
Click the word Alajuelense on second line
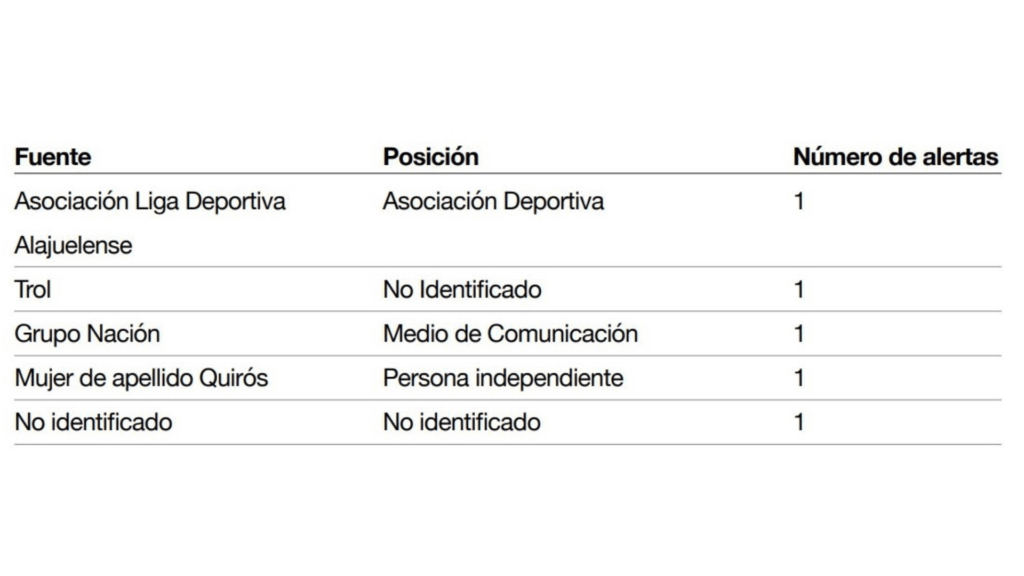73,246
